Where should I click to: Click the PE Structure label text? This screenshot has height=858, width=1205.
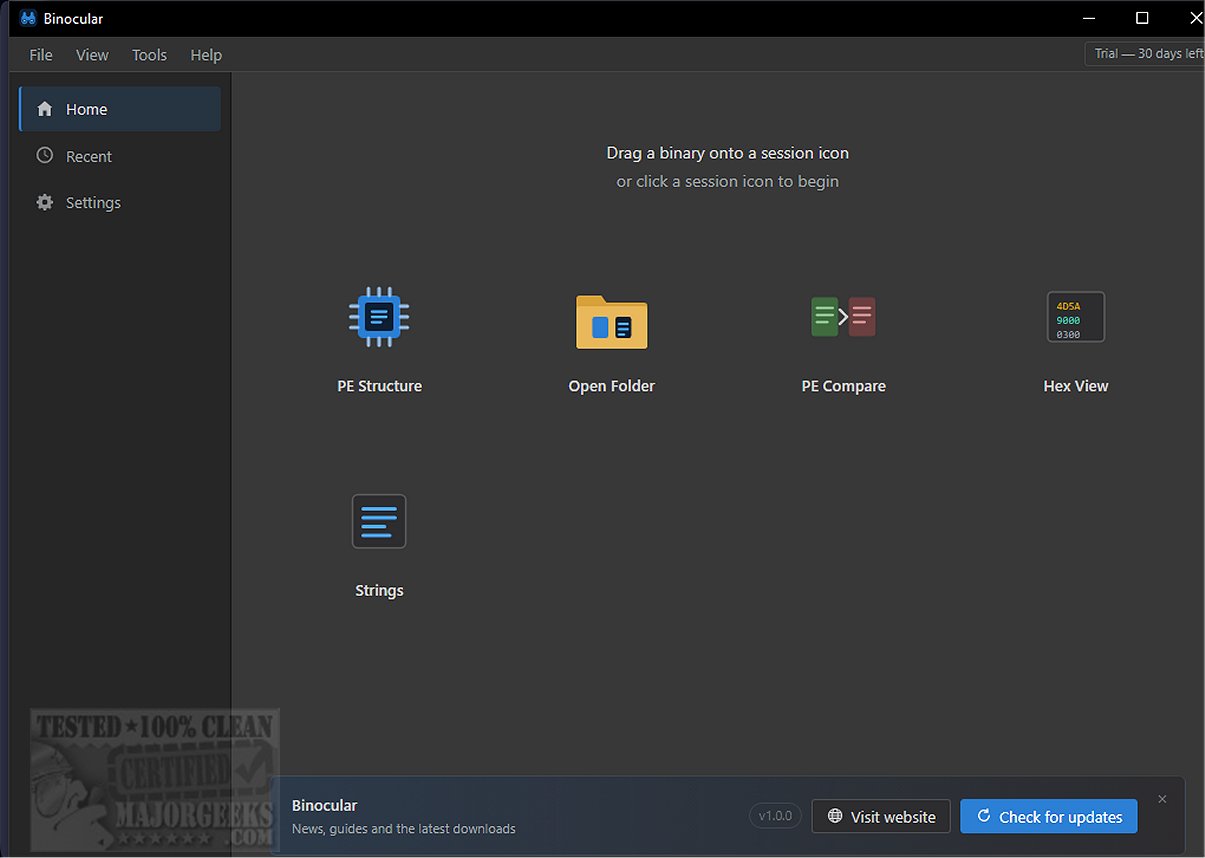coord(379,386)
